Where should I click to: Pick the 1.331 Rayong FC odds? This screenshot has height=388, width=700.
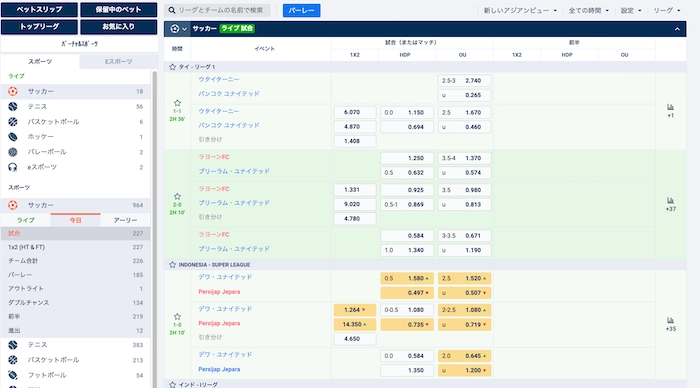pos(355,190)
